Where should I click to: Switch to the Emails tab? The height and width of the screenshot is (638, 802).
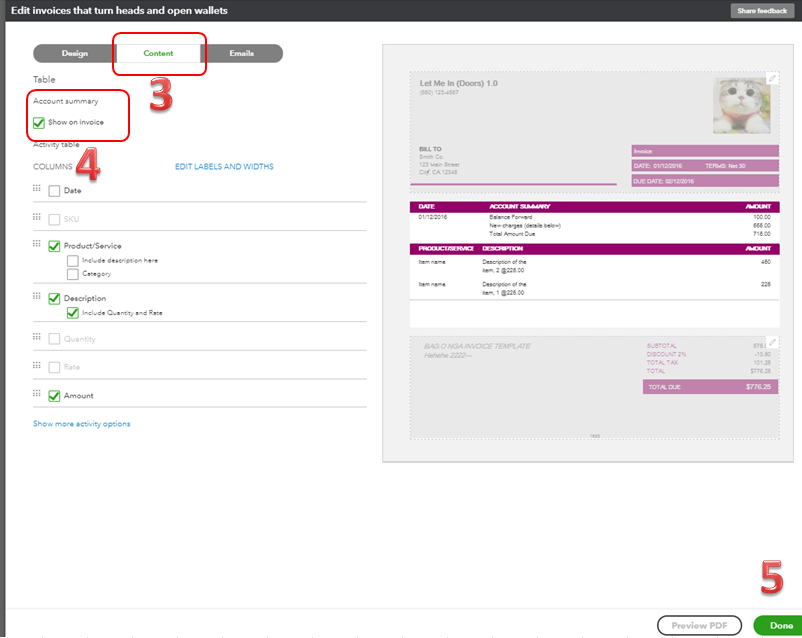coord(240,53)
